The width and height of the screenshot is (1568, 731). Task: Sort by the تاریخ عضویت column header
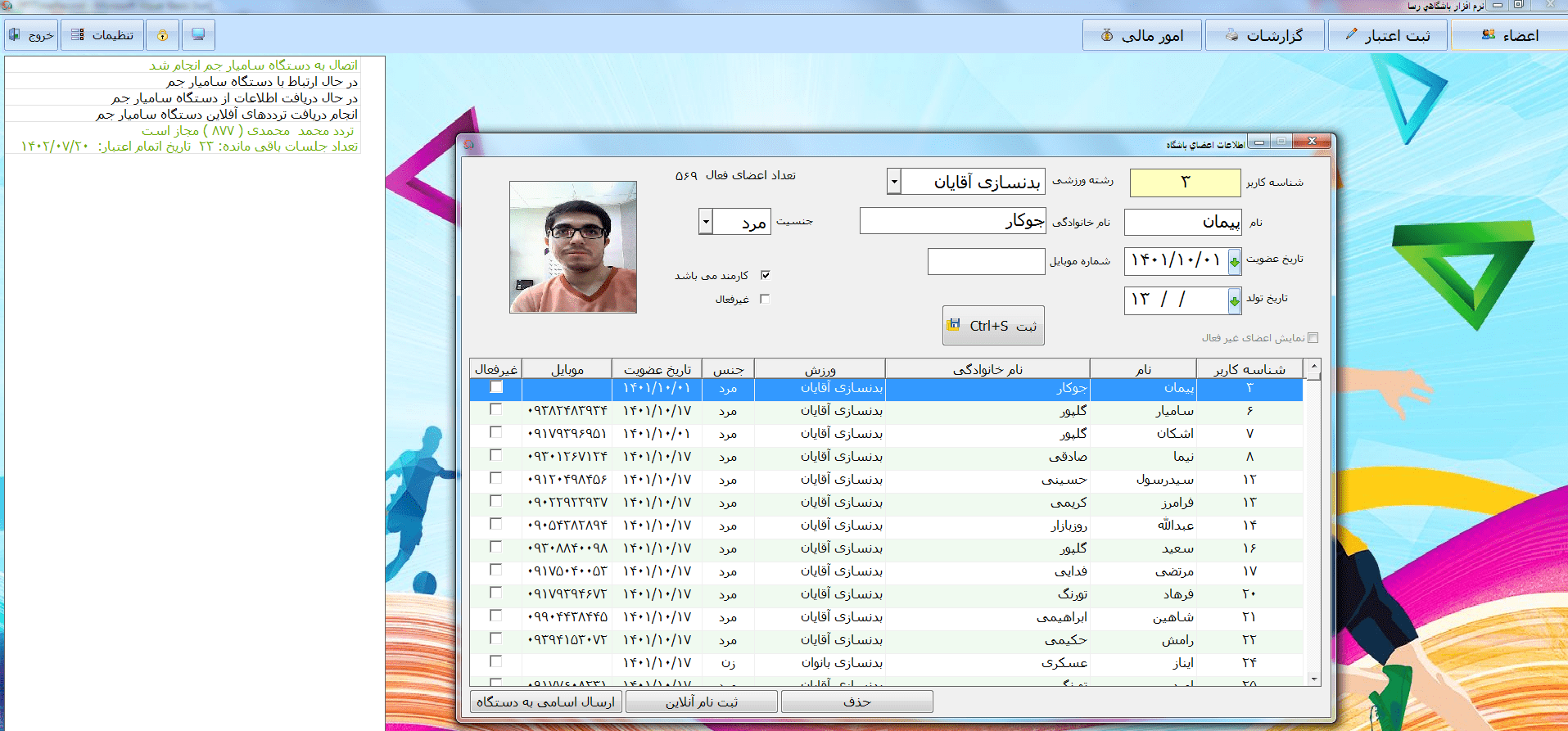click(x=657, y=369)
